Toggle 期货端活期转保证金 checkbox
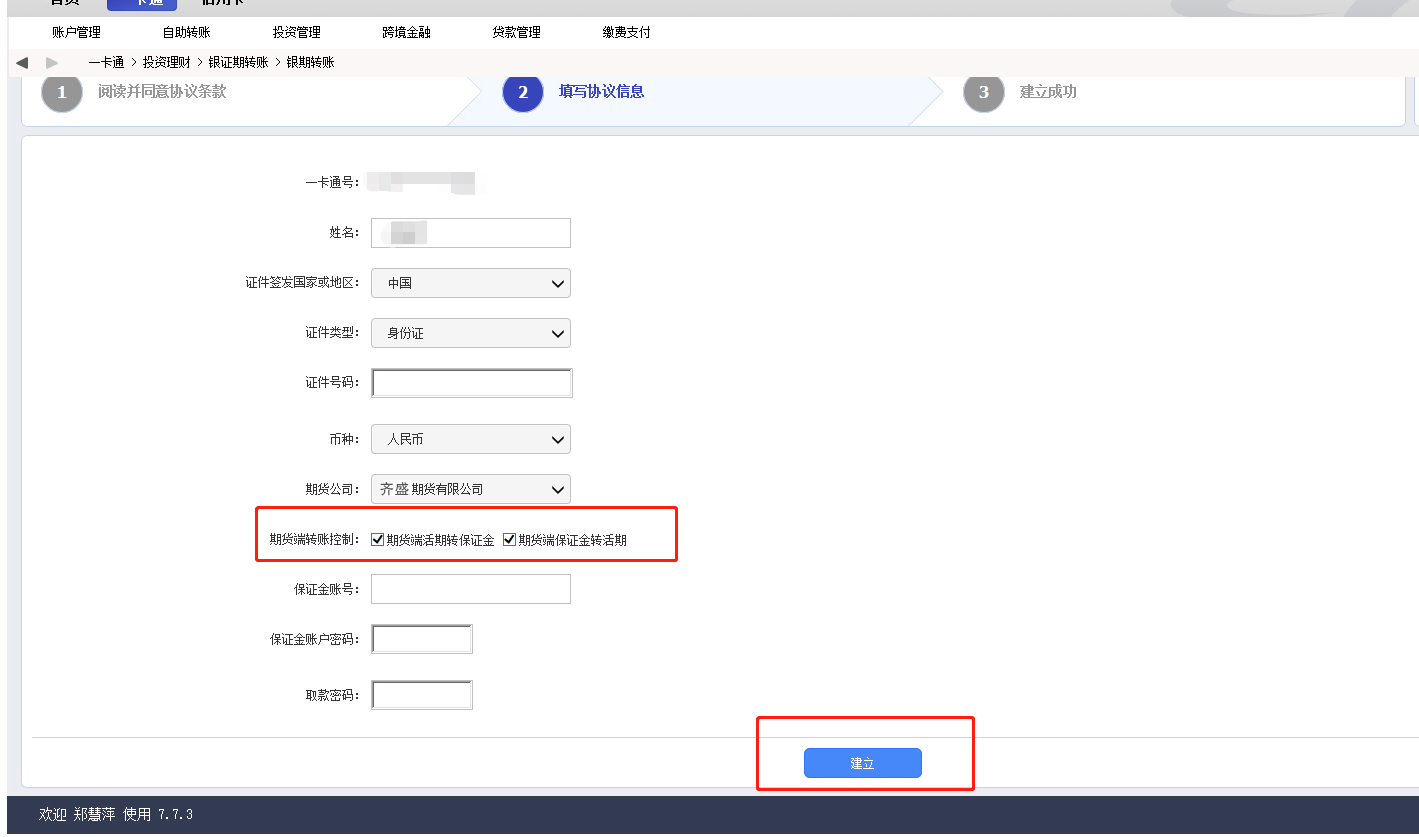This screenshot has height=837, width=1419. [x=378, y=540]
